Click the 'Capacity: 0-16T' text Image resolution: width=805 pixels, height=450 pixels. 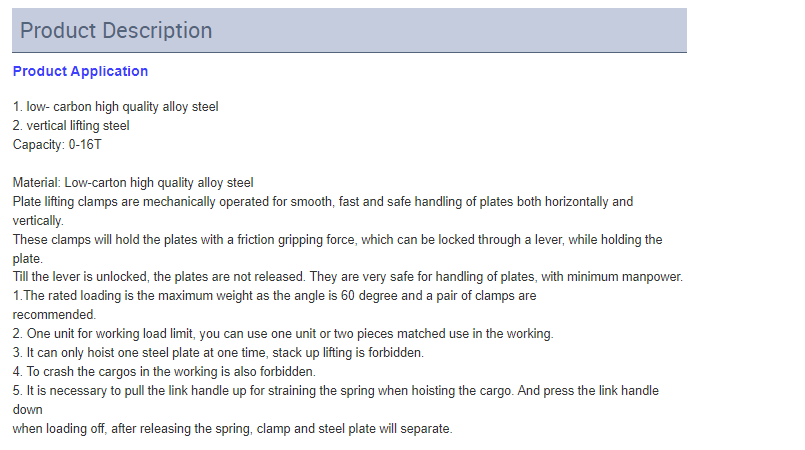[57, 145]
